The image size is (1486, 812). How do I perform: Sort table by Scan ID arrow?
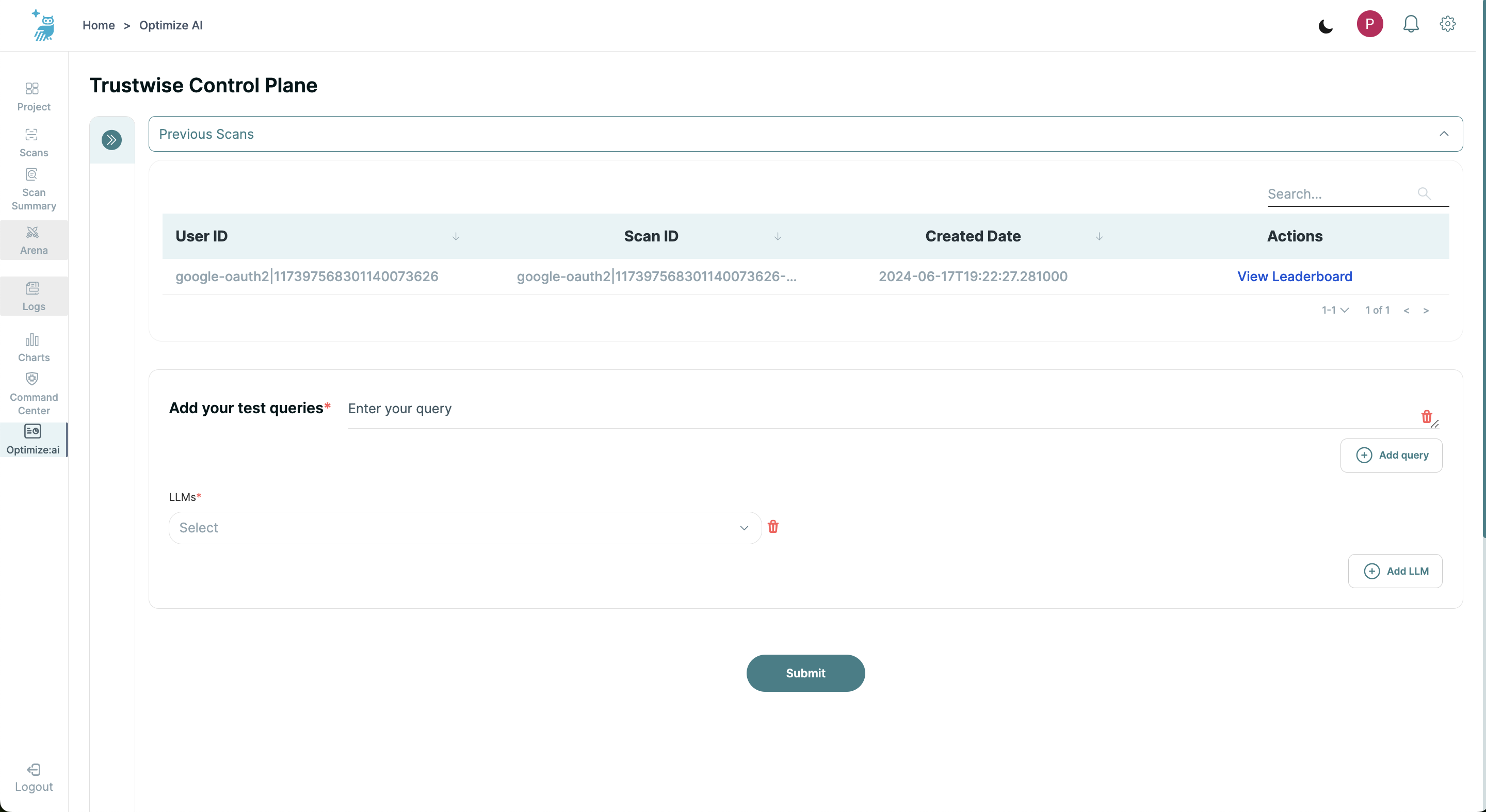pyautogui.click(x=778, y=236)
